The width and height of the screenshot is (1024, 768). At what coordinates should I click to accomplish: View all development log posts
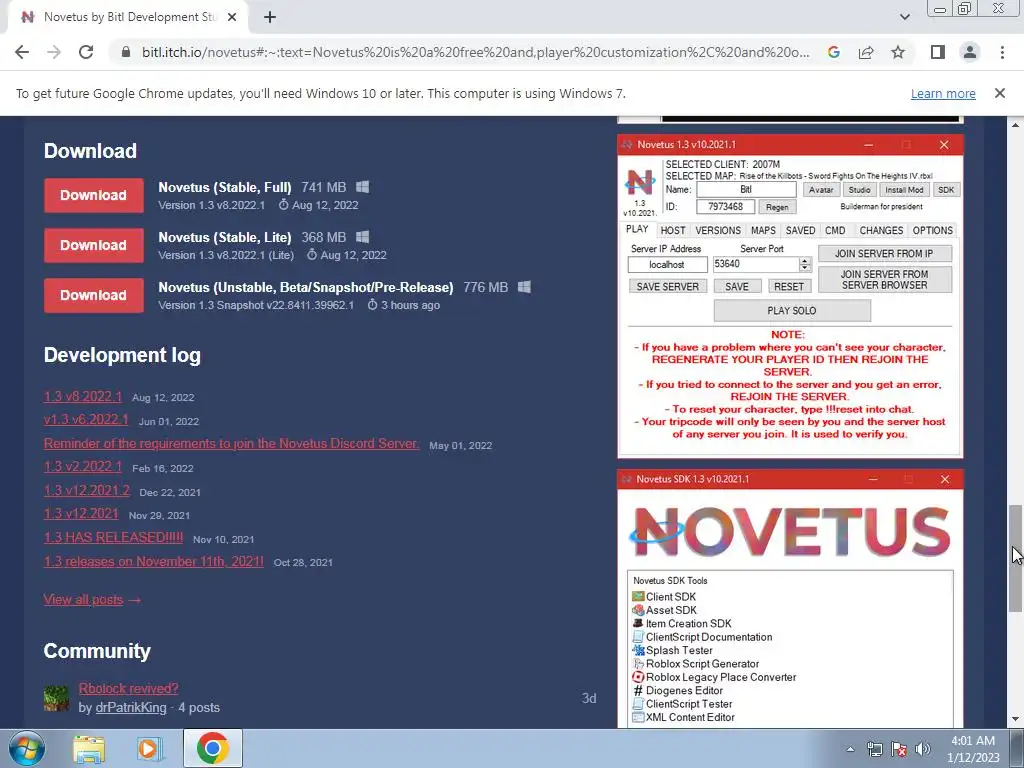tap(92, 600)
